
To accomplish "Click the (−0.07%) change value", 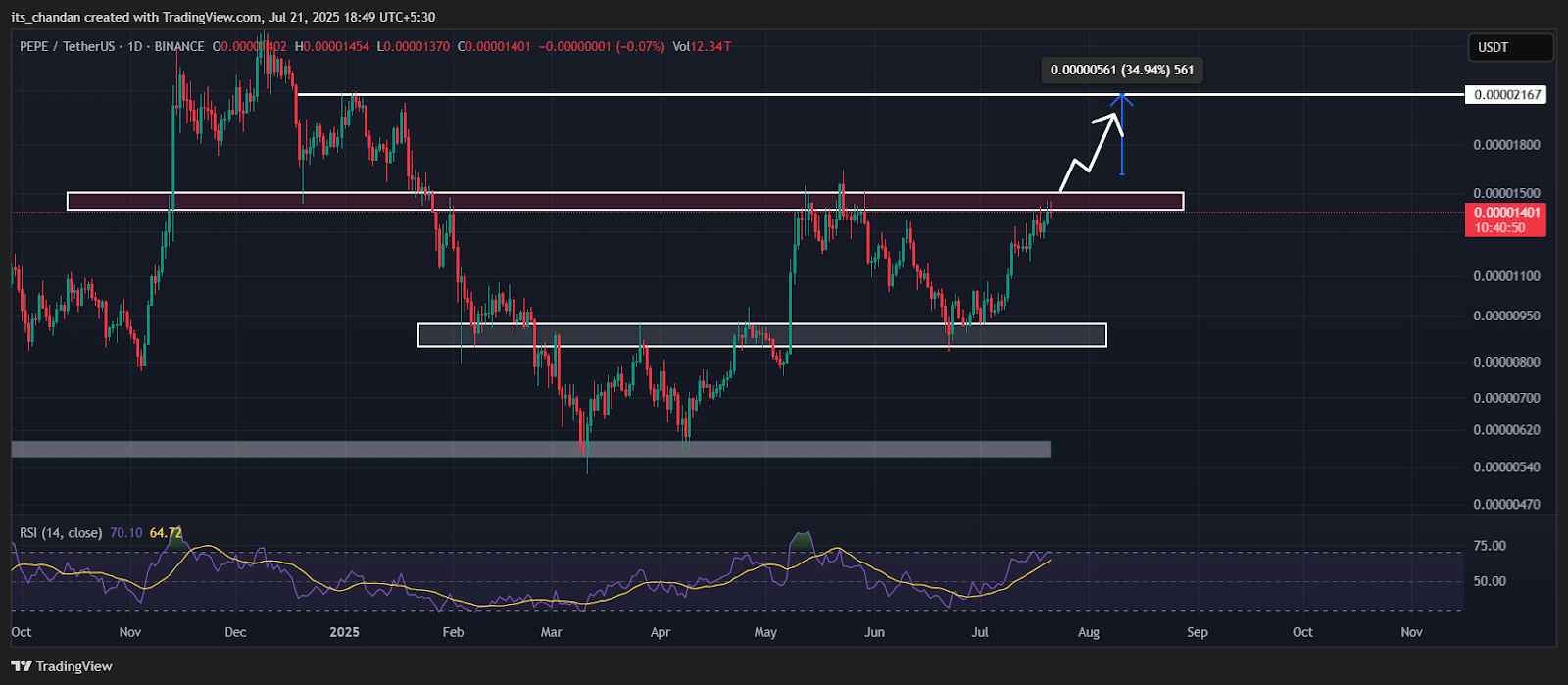I will click(x=640, y=46).
